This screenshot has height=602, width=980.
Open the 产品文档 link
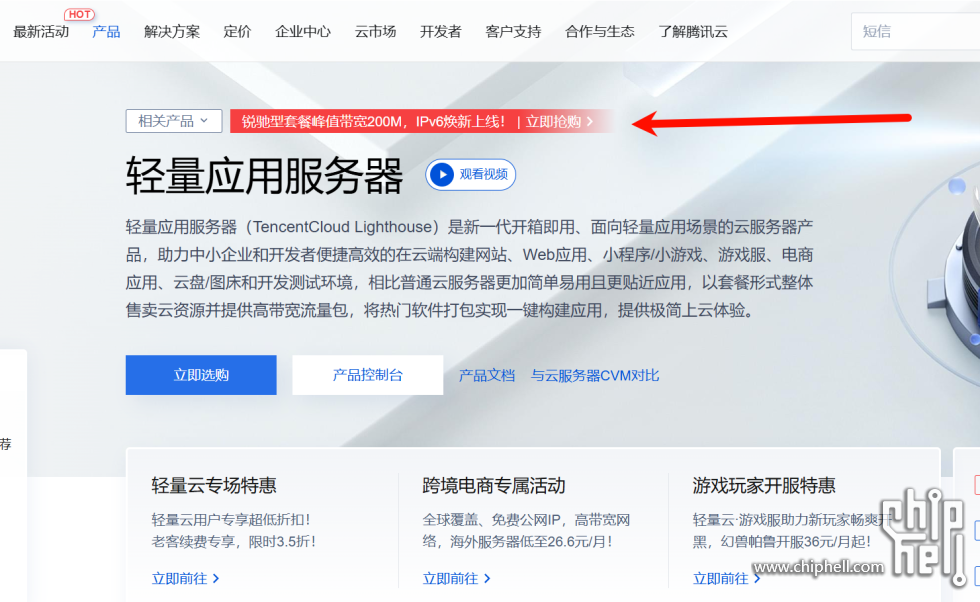tap(487, 376)
